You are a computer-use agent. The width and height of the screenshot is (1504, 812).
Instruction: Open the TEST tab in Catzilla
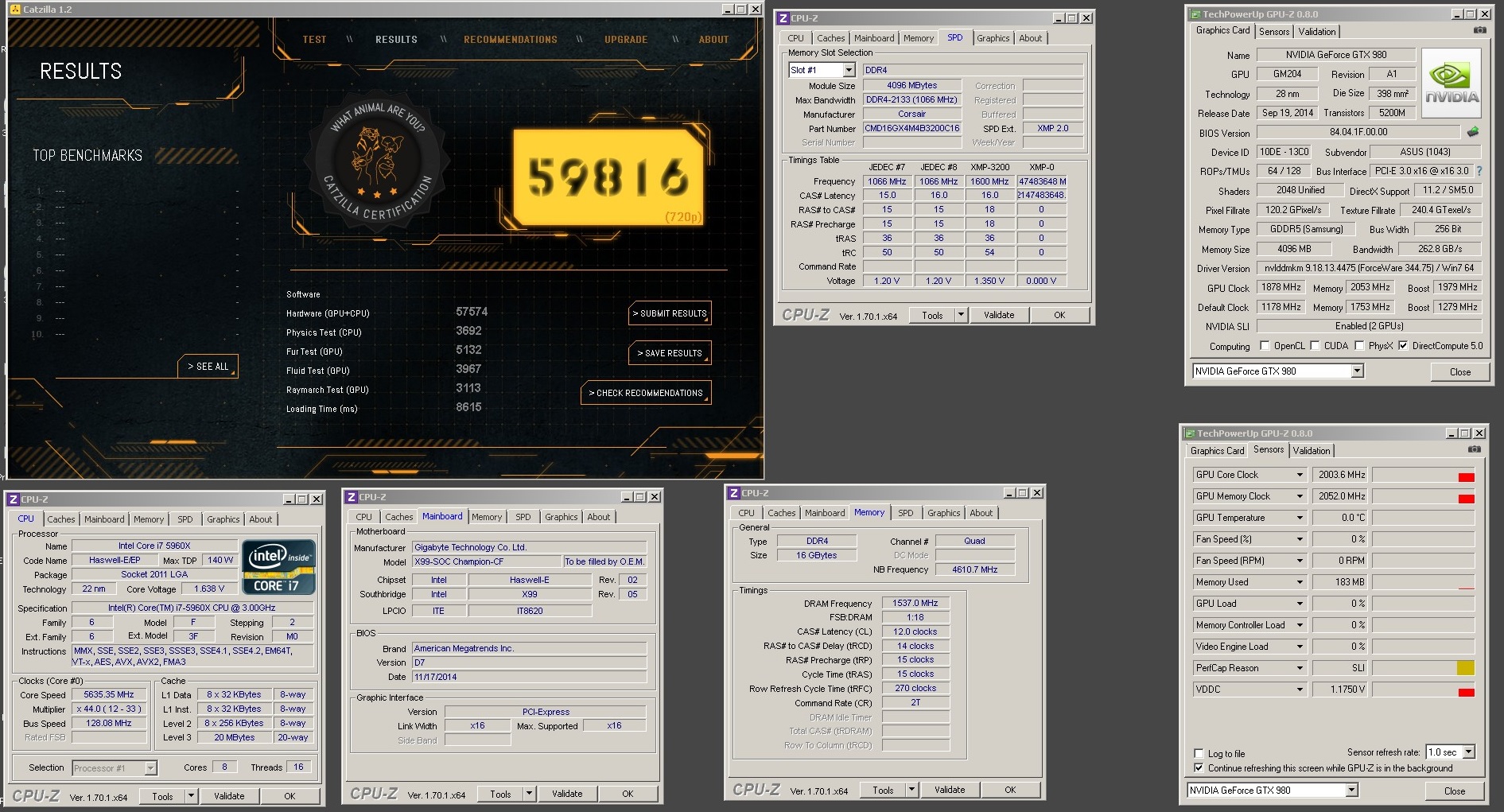pos(314,39)
